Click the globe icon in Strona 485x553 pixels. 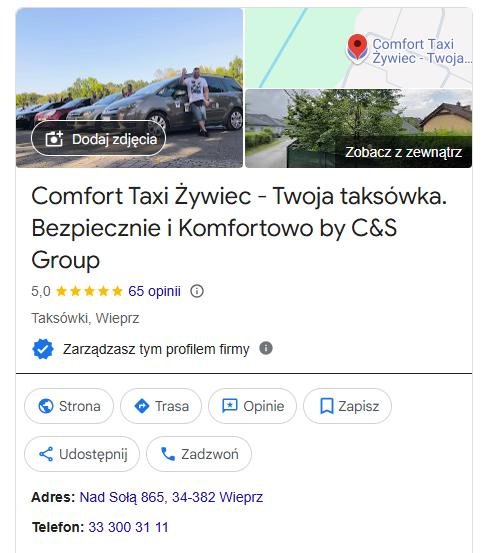coord(46,406)
